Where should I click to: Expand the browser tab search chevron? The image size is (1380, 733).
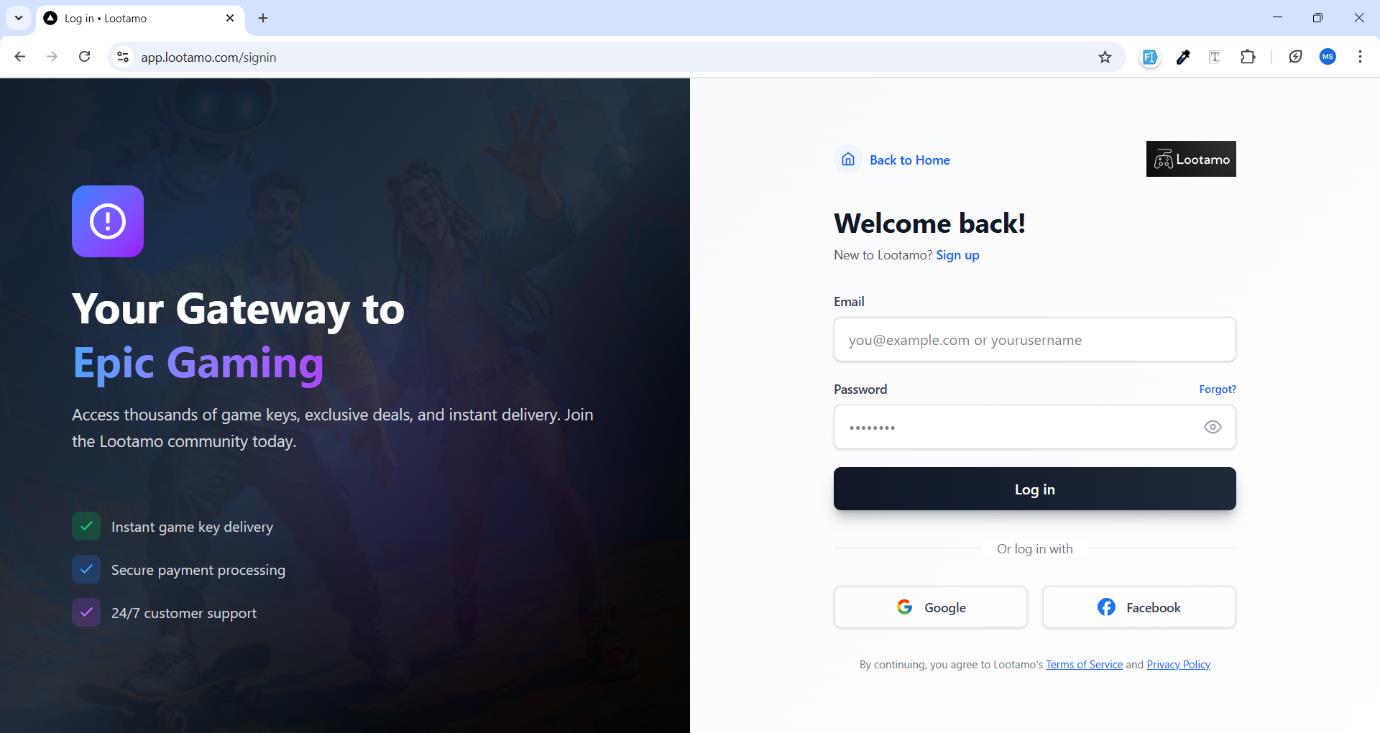tap(17, 17)
